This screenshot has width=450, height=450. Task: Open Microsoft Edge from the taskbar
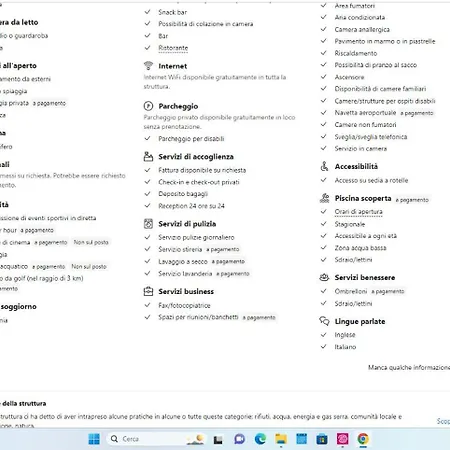click(x=260, y=439)
